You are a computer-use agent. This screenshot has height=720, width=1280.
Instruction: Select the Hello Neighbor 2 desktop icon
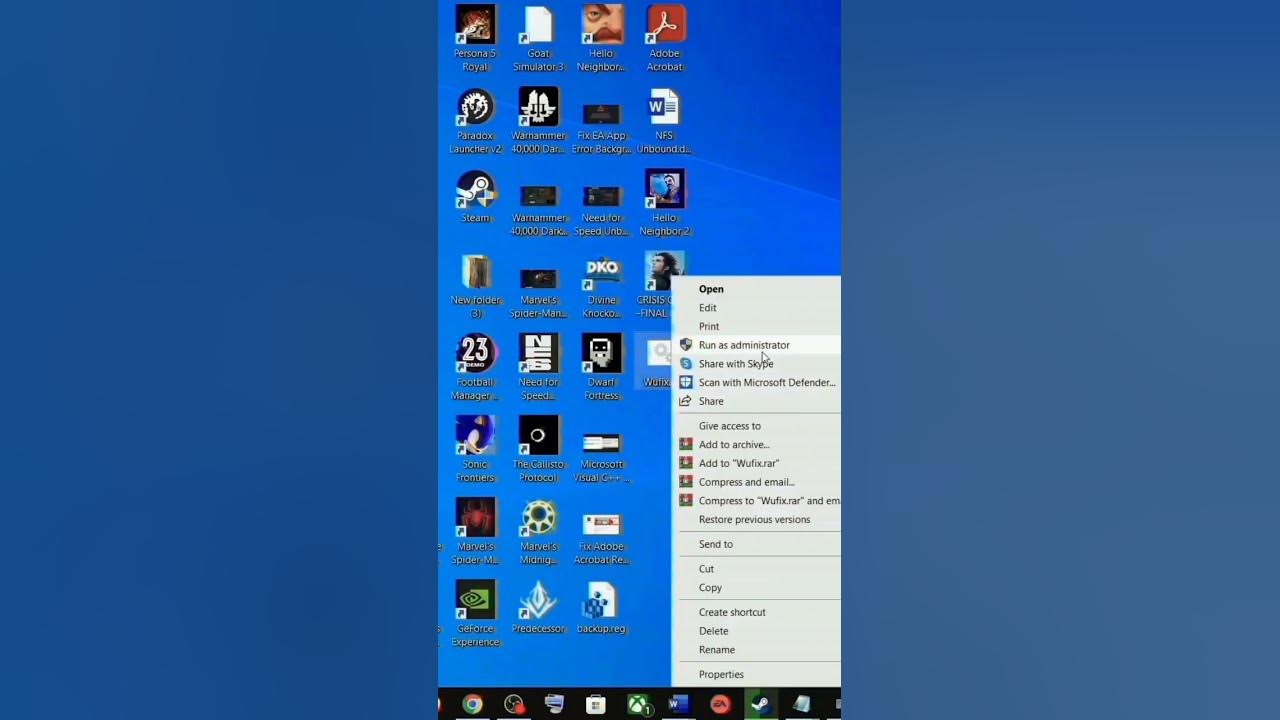665,203
